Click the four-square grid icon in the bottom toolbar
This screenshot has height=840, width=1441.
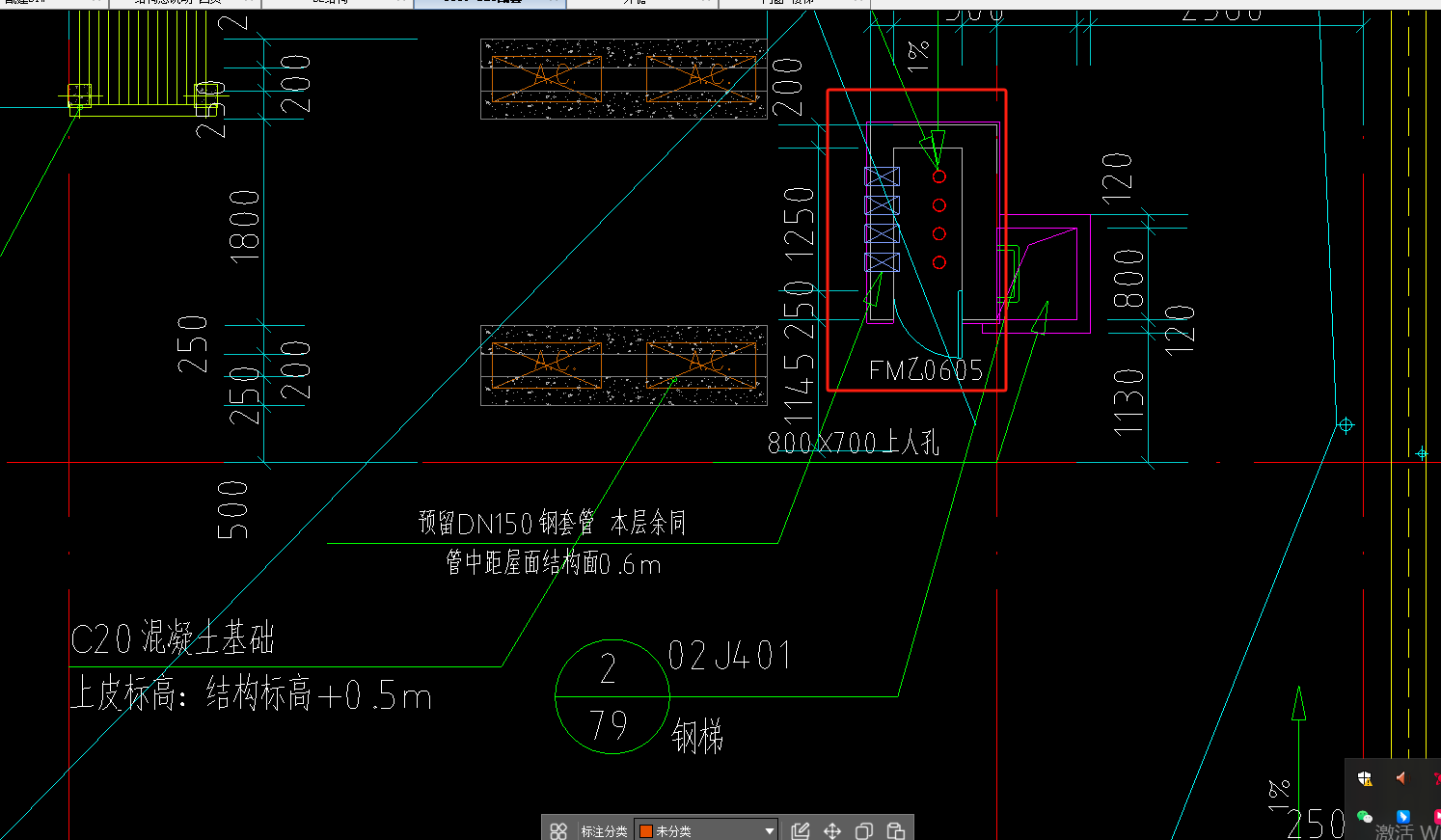tap(558, 830)
